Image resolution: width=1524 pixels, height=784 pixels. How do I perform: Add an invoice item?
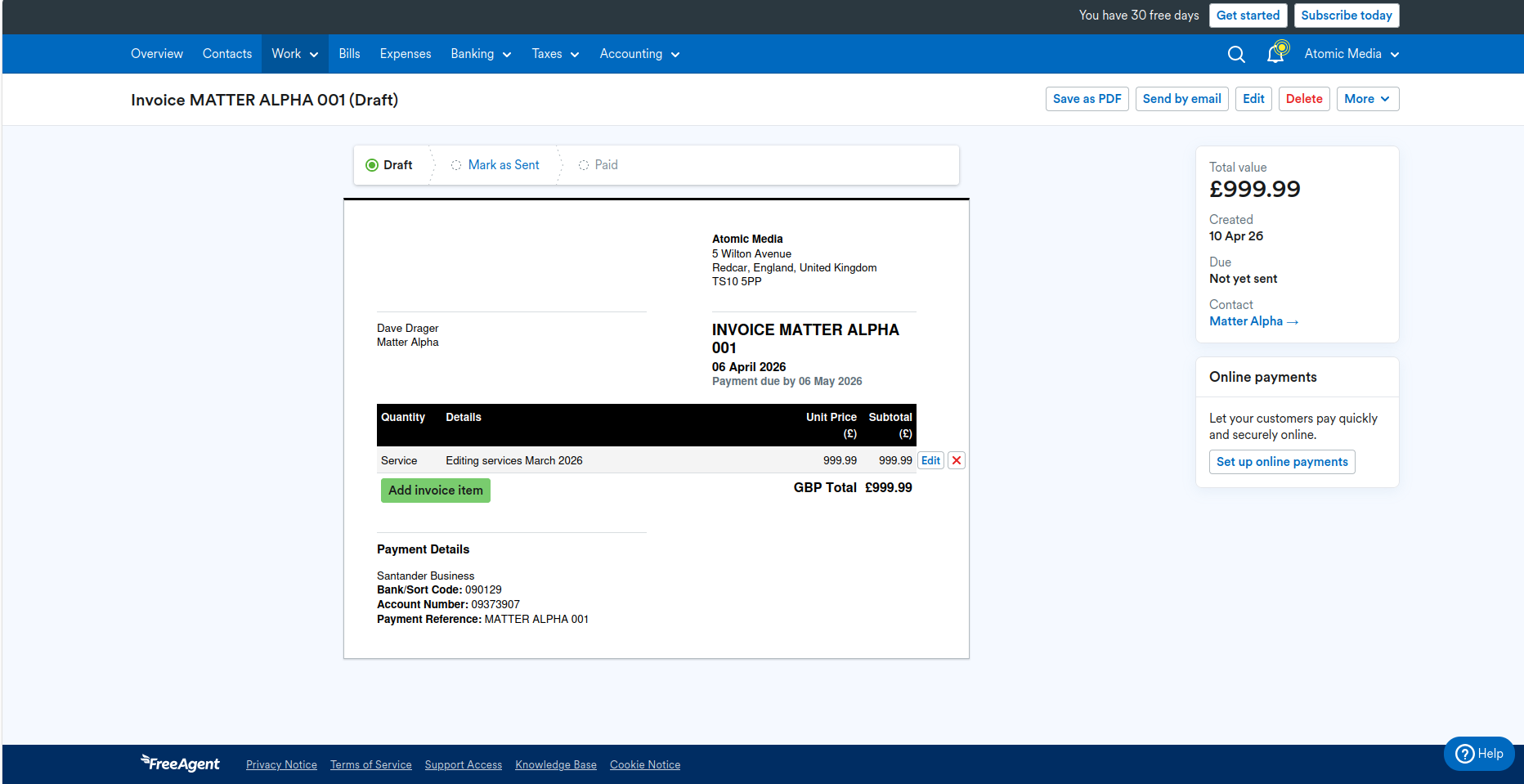435,490
